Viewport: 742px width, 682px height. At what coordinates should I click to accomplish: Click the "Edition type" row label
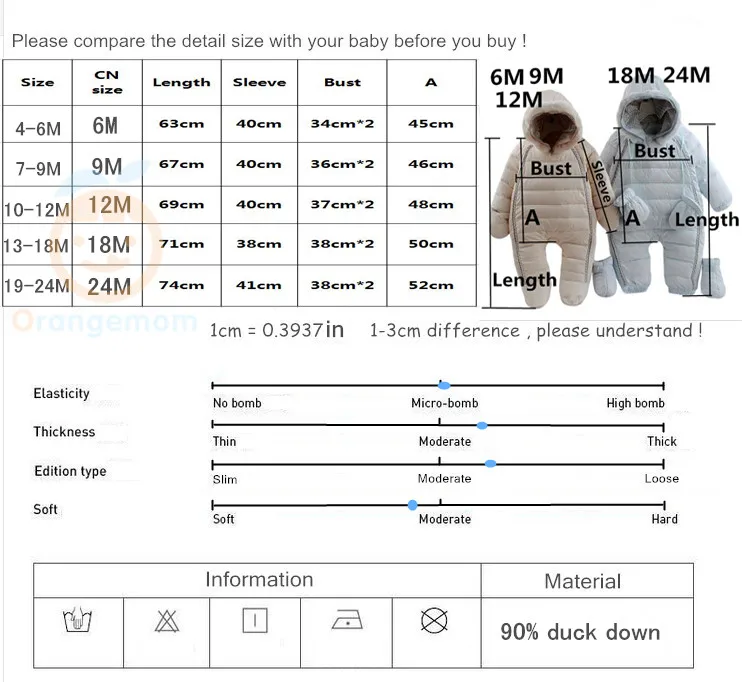[x=71, y=471]
